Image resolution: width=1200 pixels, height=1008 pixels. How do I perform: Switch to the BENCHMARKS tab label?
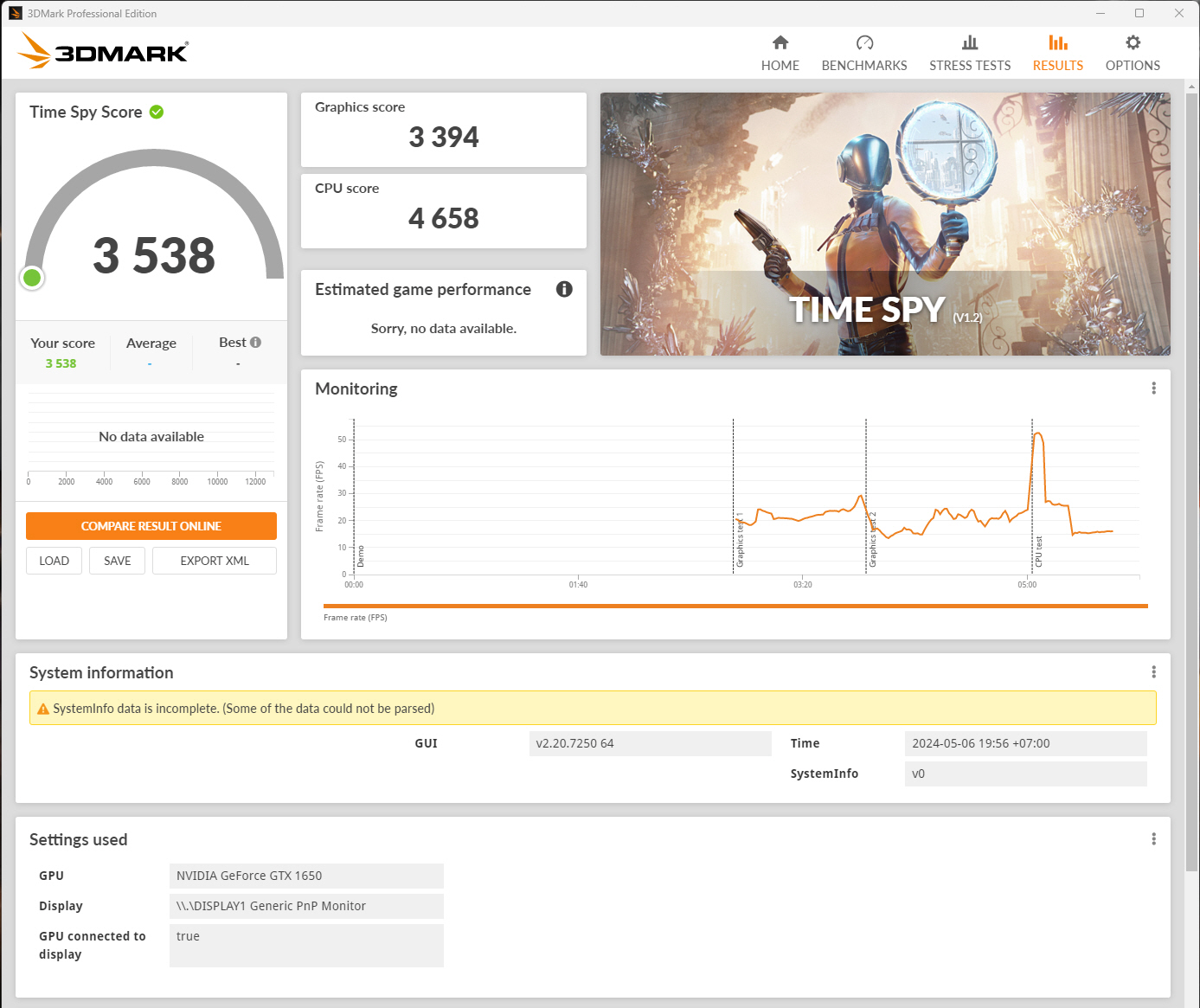(x=863, y=66)
